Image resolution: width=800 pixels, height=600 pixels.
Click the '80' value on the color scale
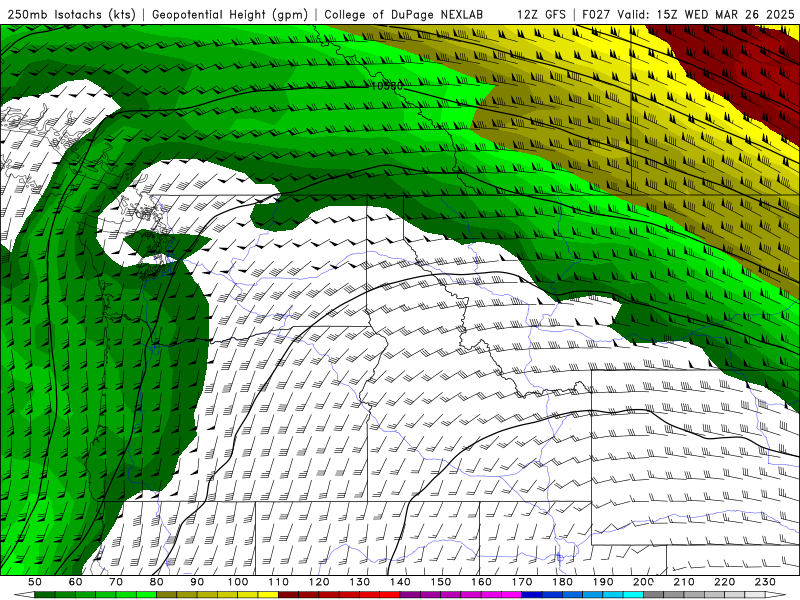click(157, 582)
